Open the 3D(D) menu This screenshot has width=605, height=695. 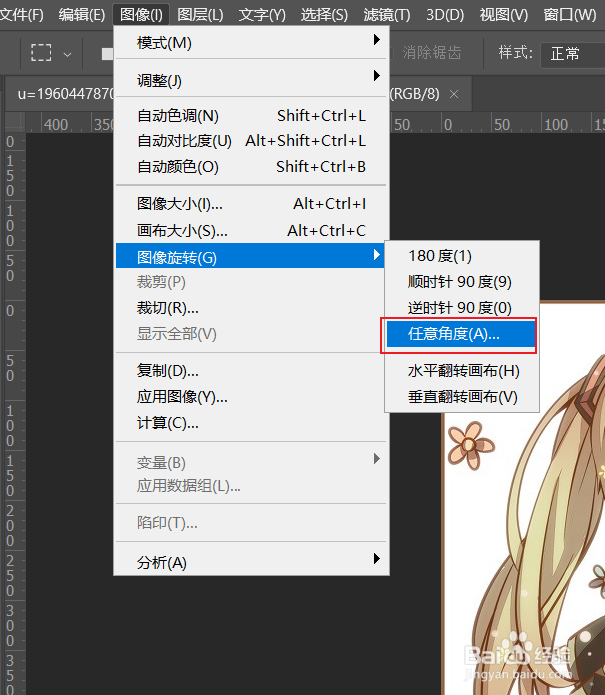(445, 15)
